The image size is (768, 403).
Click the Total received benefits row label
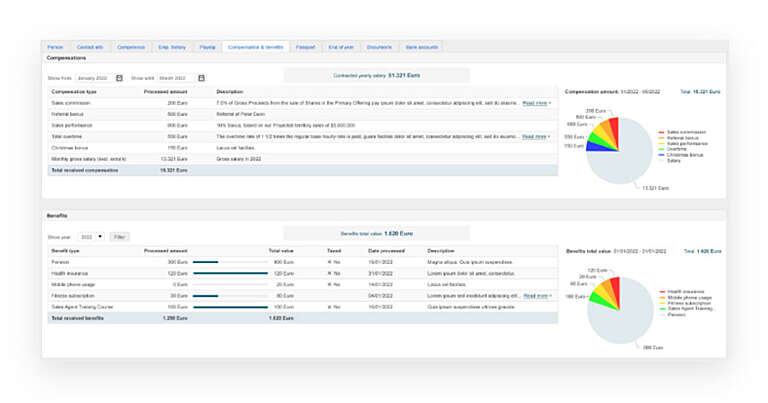77,318
